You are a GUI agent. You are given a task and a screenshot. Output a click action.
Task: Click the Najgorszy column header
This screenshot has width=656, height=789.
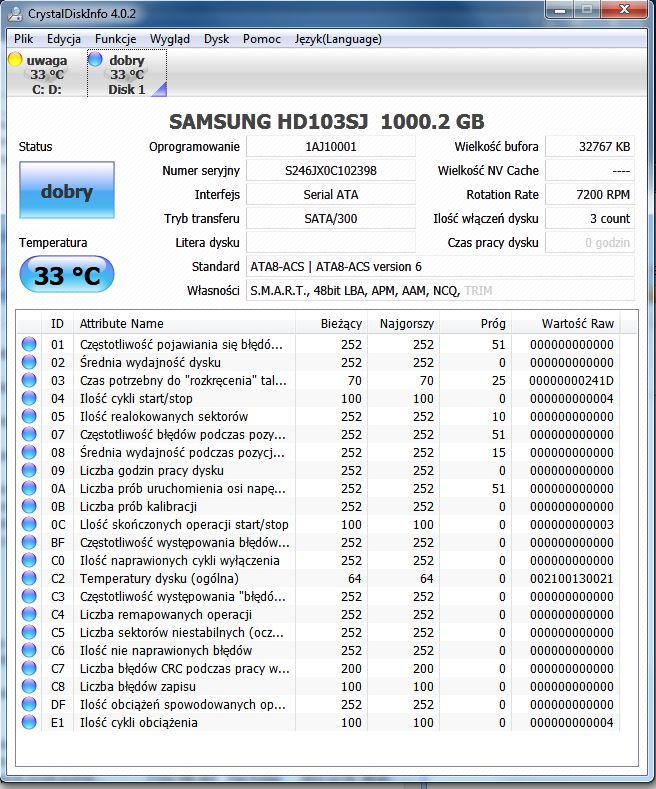tap(403, 324)
